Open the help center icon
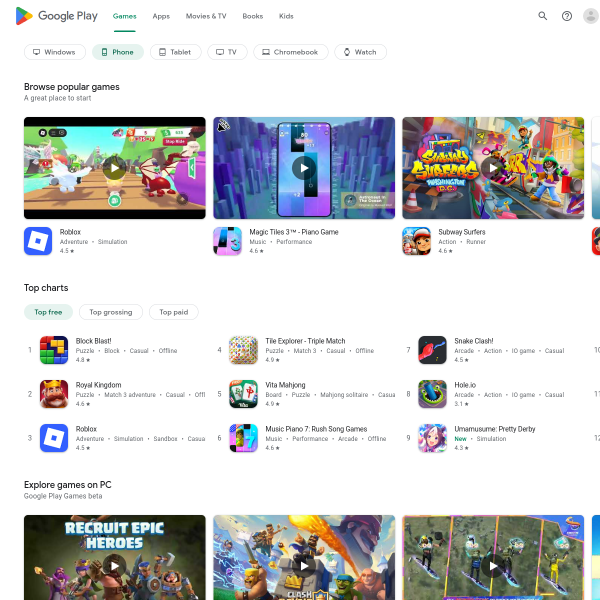Screen dimensions: 600x600 pyautogui.click(x=567, y=16)
